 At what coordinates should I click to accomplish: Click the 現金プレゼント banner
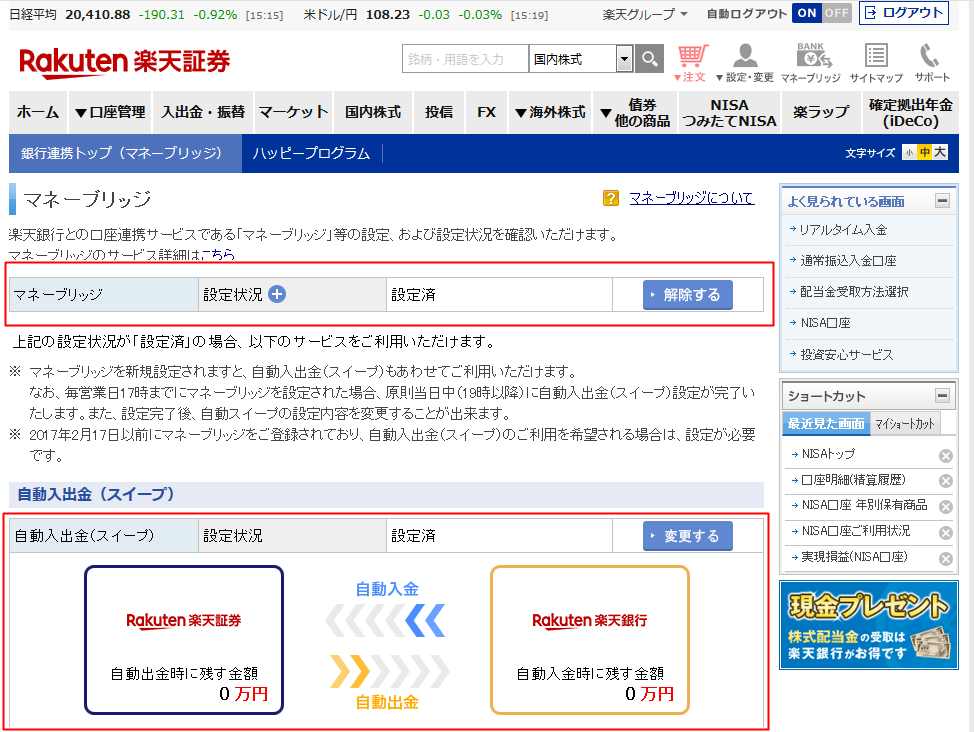(x=869, y=625)
